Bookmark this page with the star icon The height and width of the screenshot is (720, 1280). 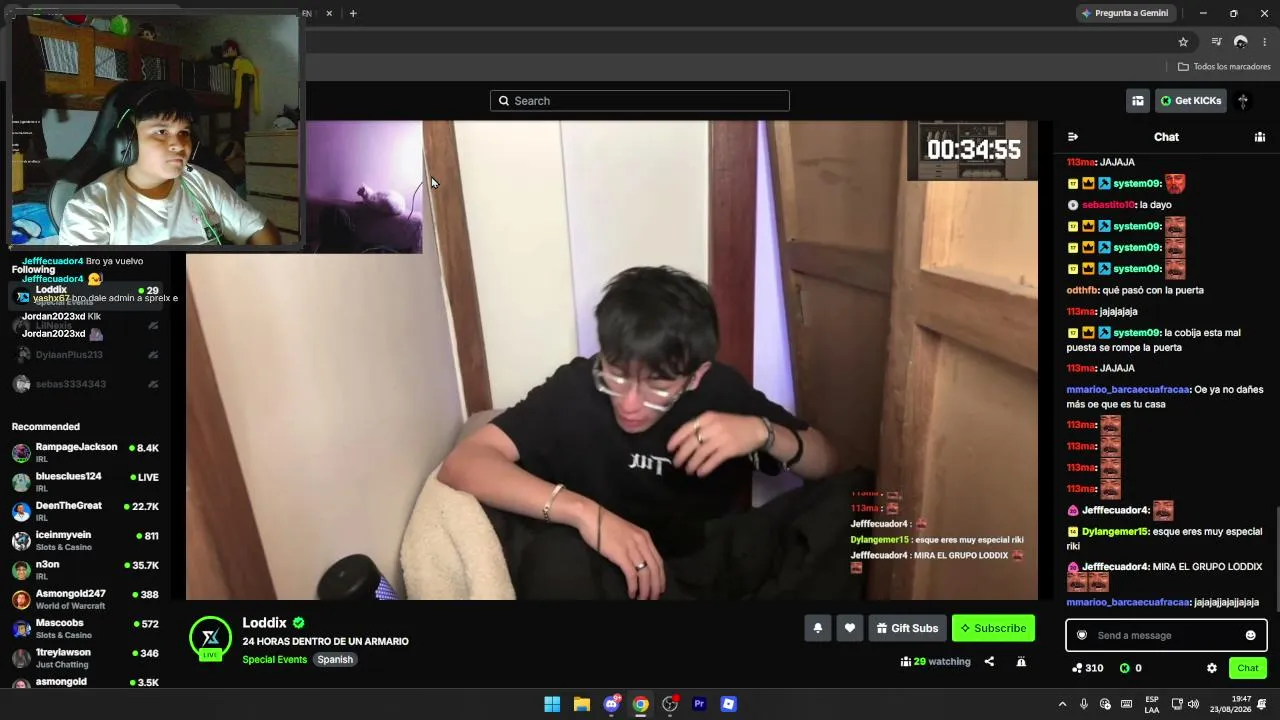point(1183,42)
